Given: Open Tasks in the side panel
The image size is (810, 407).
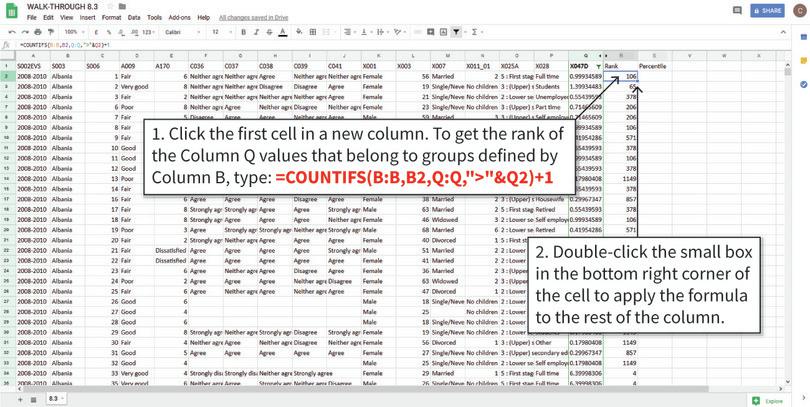Looking at the screenshot, I should tap(803, 84).
